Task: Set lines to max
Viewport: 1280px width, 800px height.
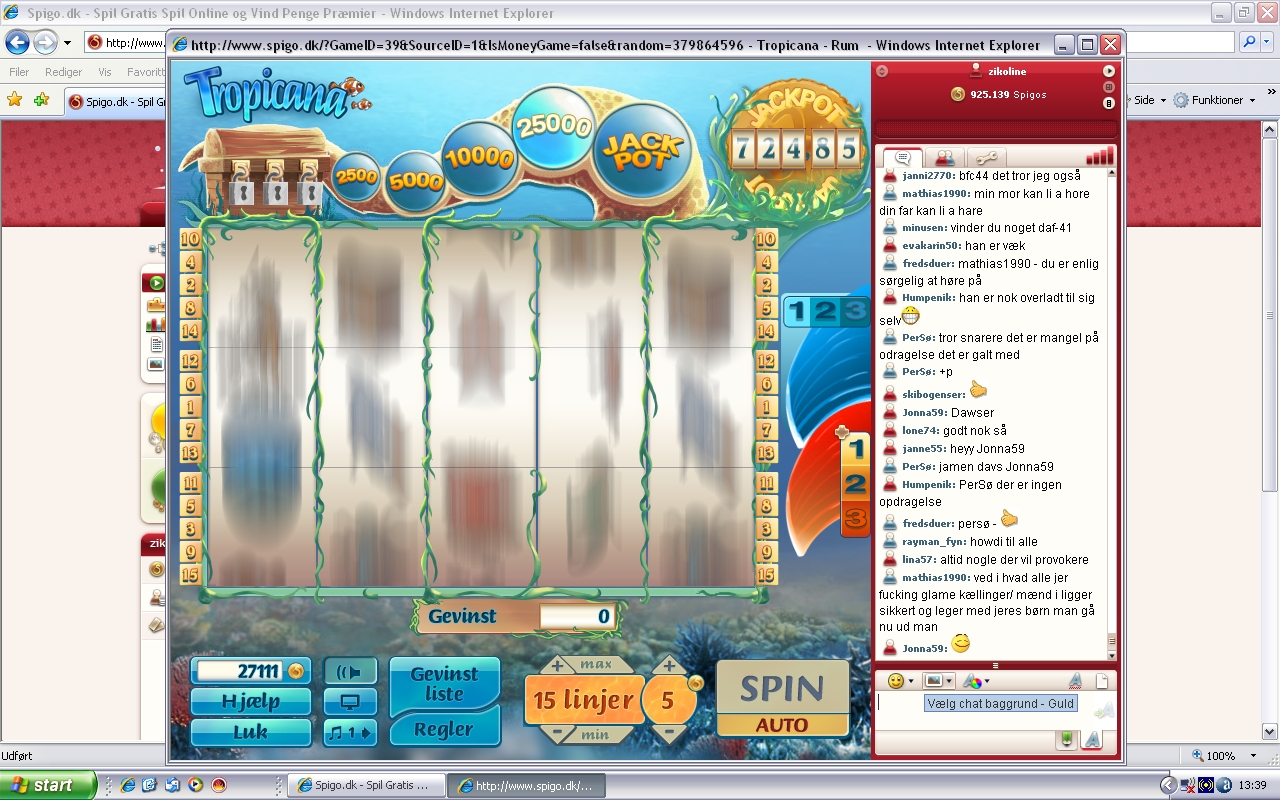Action: click(x=596, y=665)
